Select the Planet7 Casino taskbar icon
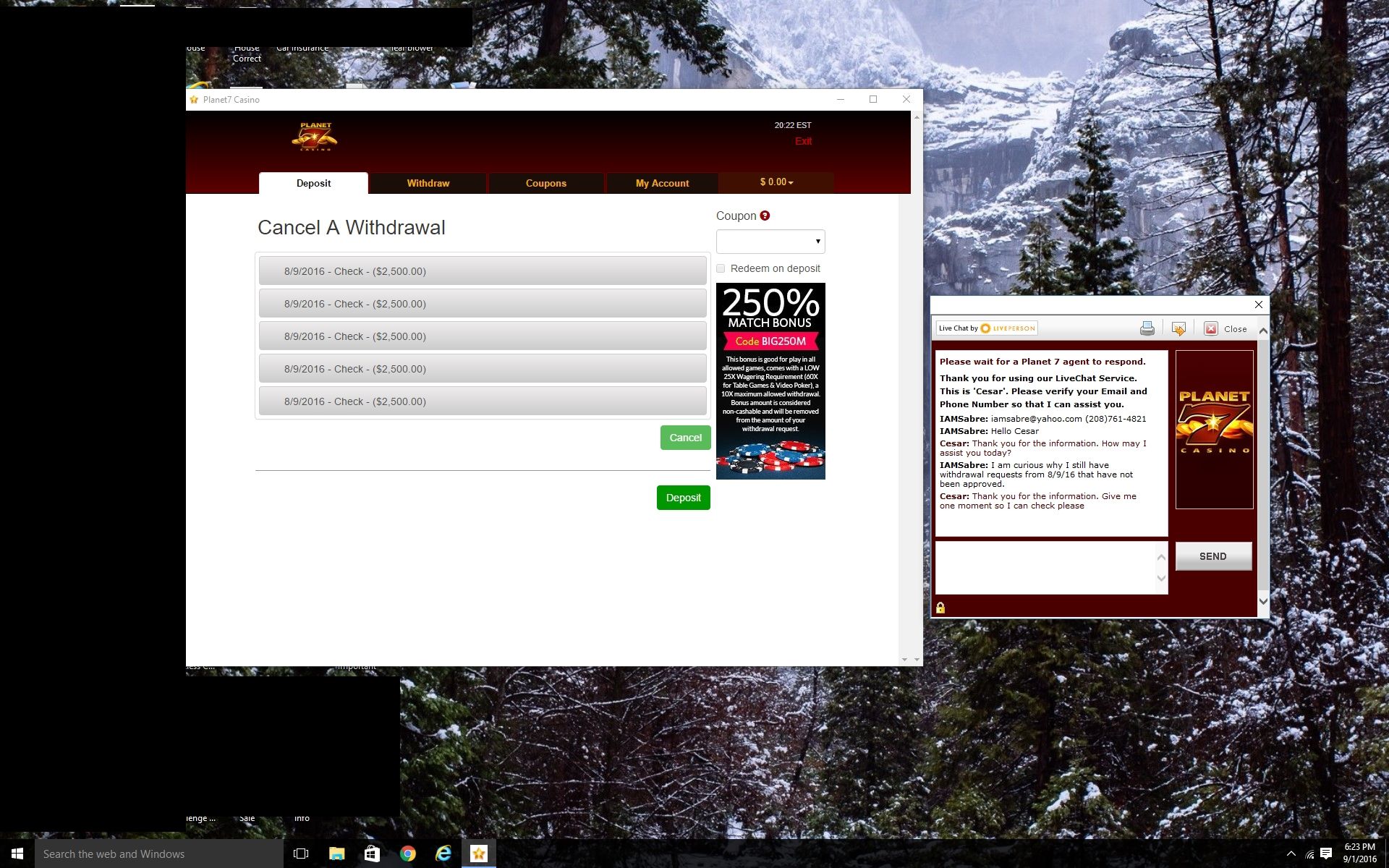1389x868 pixels. tap(478, 854)
